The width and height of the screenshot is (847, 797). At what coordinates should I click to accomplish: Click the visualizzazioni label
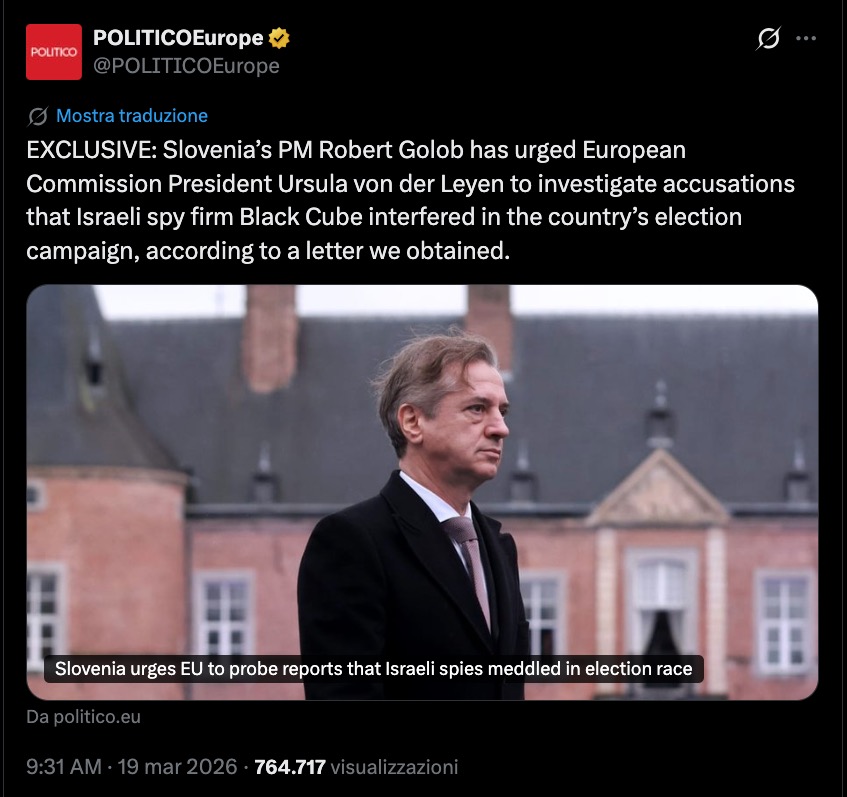click(394, 767)
